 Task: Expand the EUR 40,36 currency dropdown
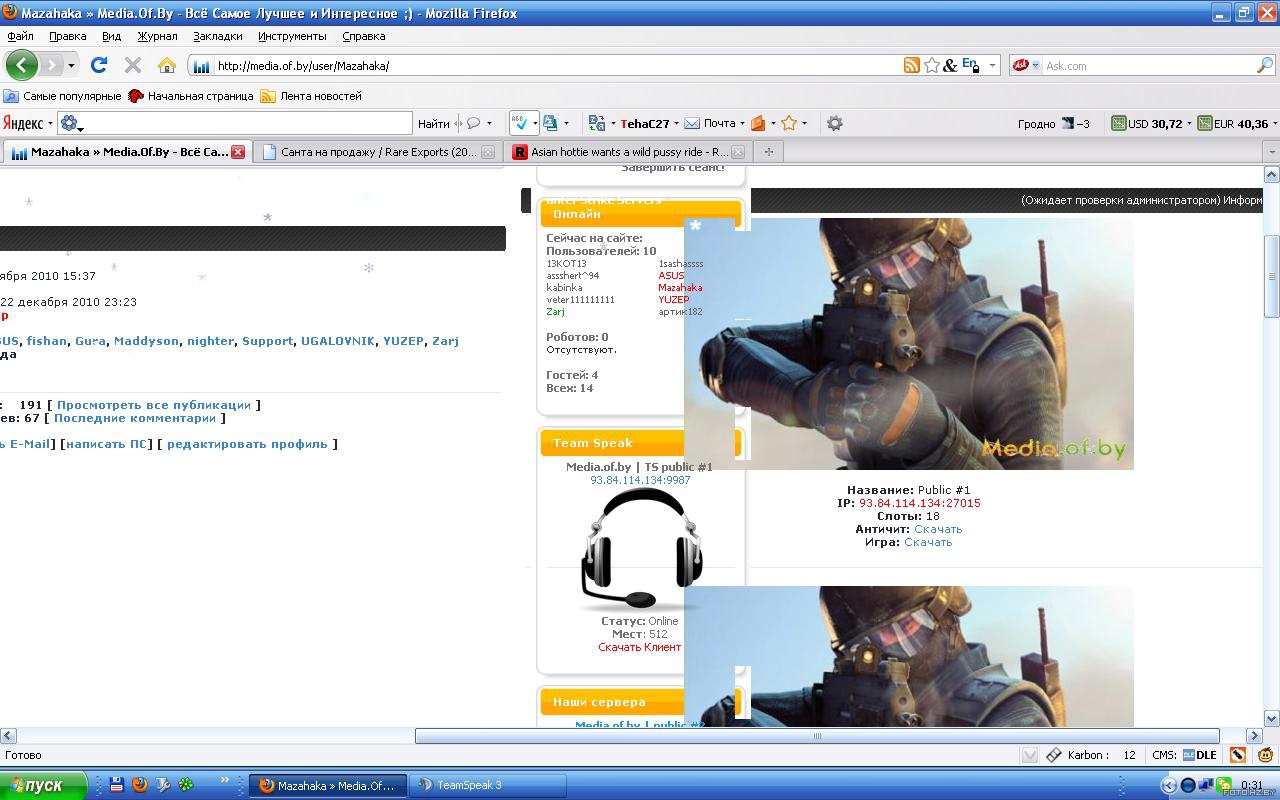(x=1274, y=124)
